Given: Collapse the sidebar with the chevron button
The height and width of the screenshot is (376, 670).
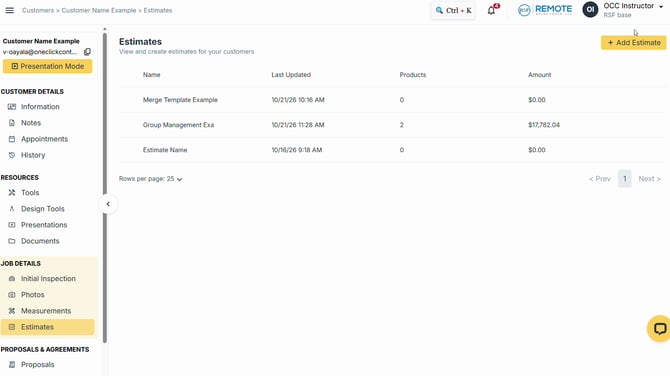Looking at the screenshot, I should (108, 204).
